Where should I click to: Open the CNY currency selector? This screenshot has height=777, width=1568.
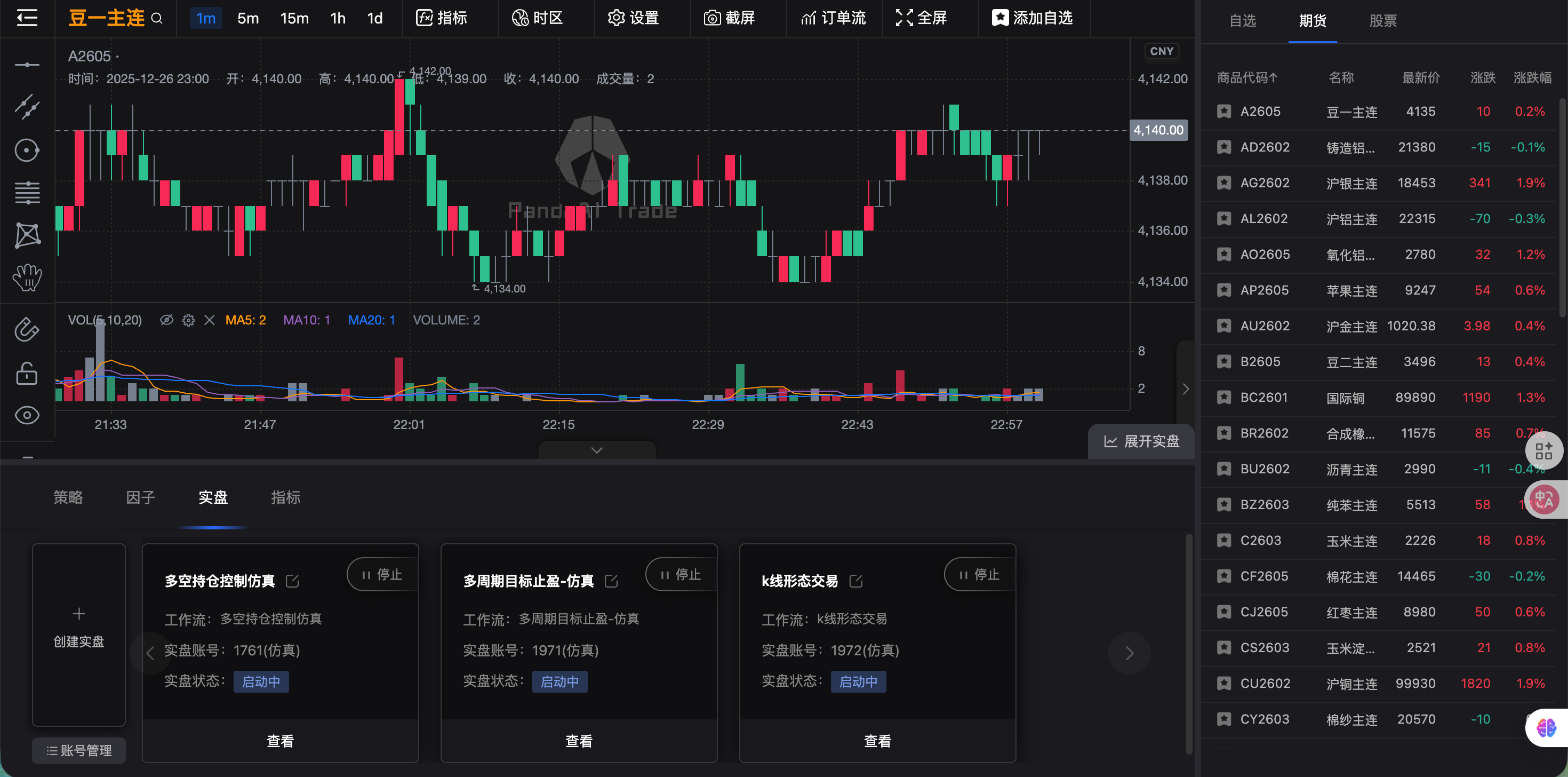tap(1162, 51)
